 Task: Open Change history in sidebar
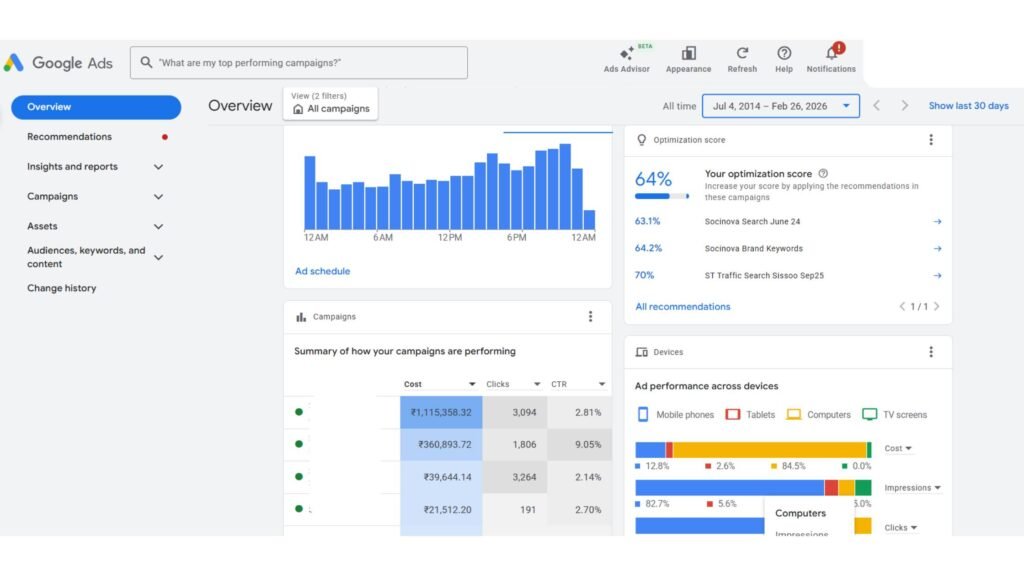pos(62,288)
